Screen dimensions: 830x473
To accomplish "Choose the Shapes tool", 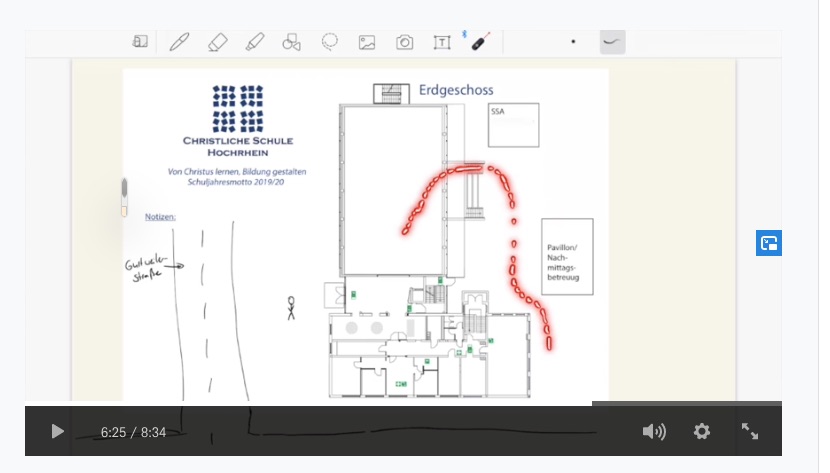I will click(291, 42).
